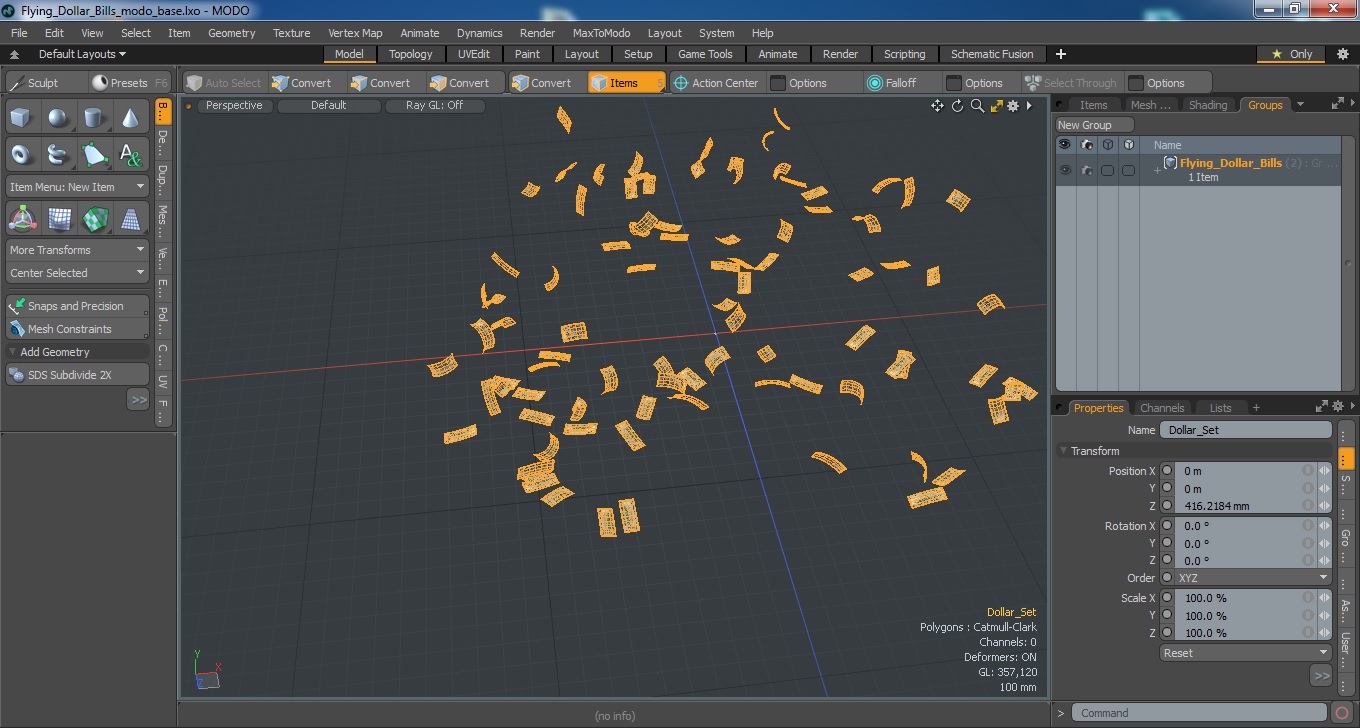Toggle the star Only button
This screenshot has width=1360, height=728.
point(1292,54)
